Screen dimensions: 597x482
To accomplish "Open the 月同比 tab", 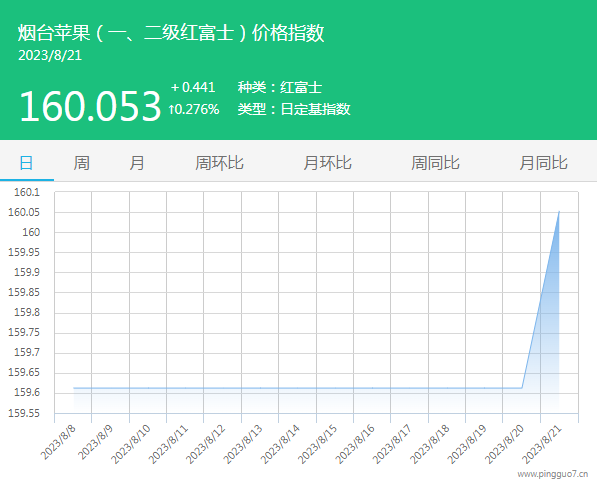I will point(544,163).
